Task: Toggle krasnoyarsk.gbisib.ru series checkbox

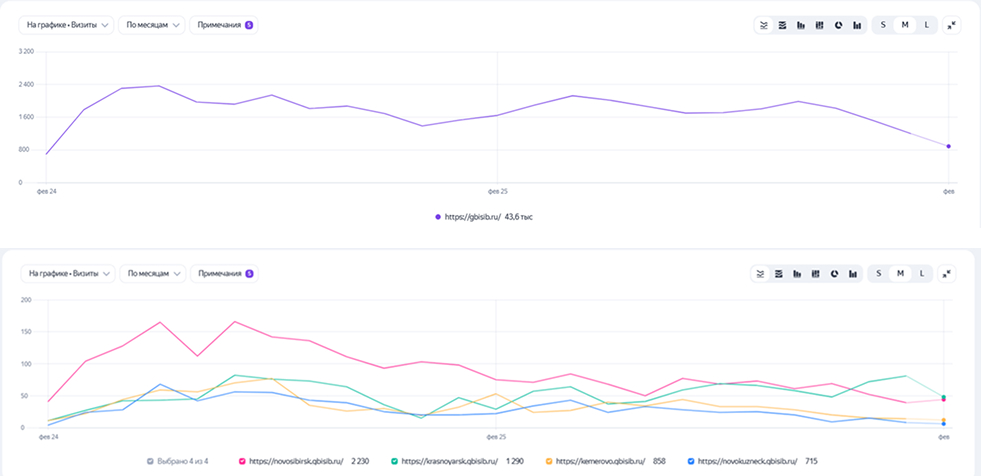Action: [395, 461]
